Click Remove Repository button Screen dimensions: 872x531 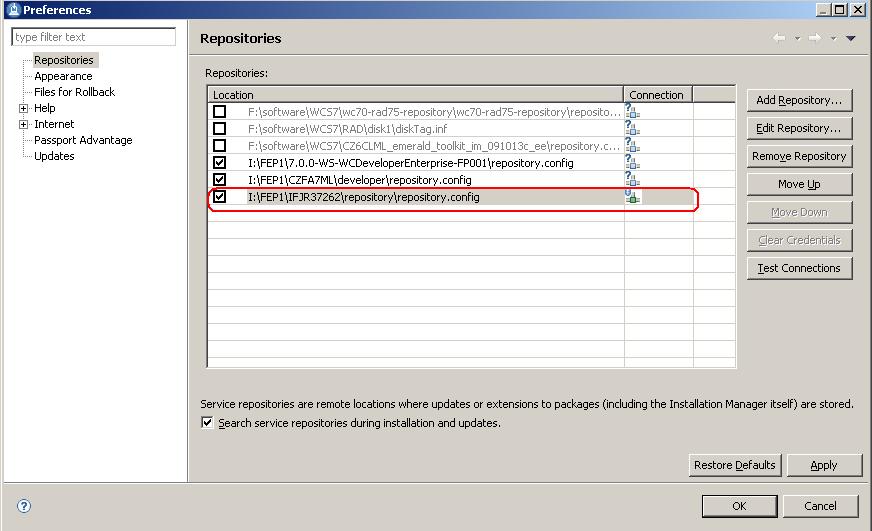point(799,156)
